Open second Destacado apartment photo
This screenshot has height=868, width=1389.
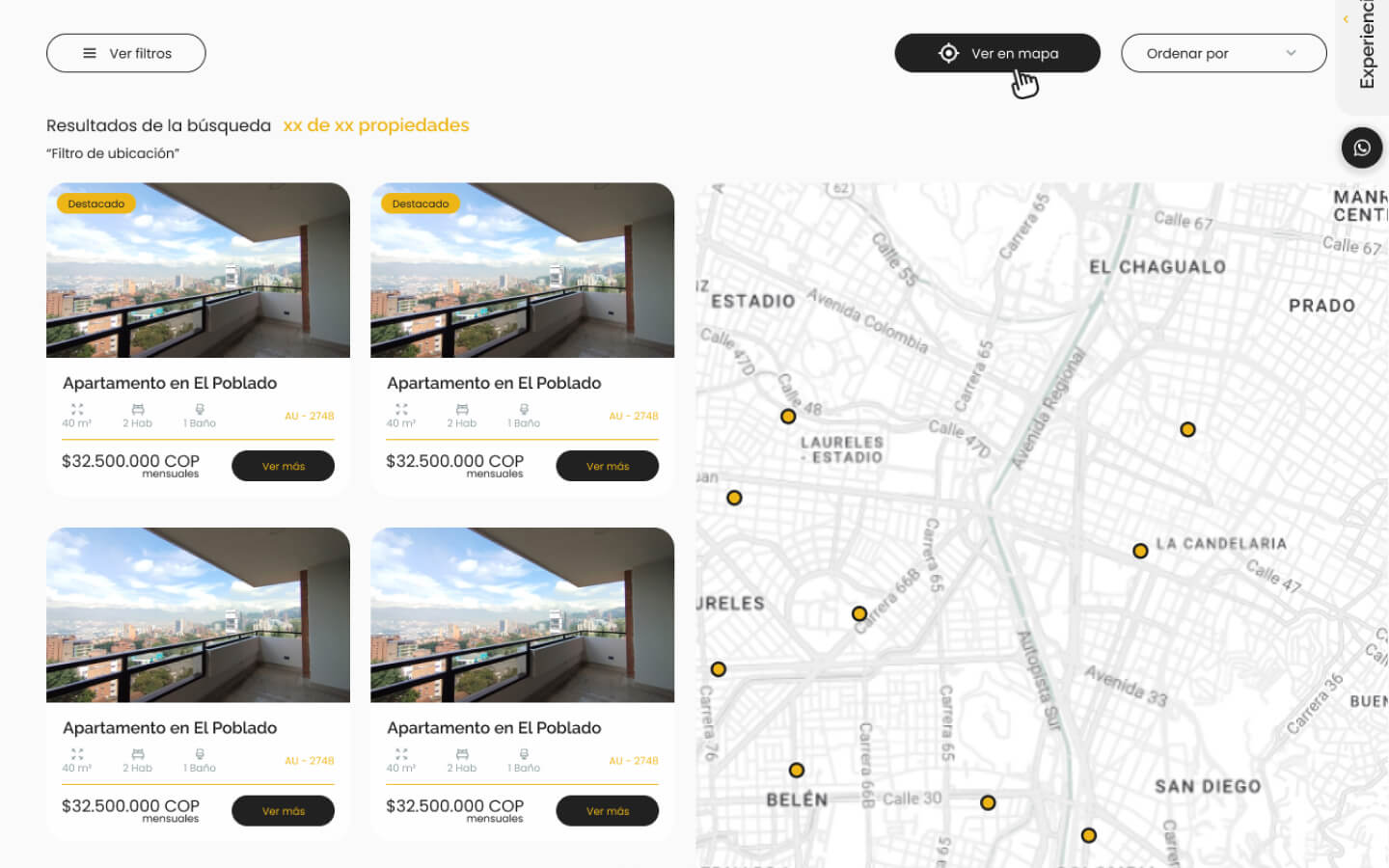[522, 270]
